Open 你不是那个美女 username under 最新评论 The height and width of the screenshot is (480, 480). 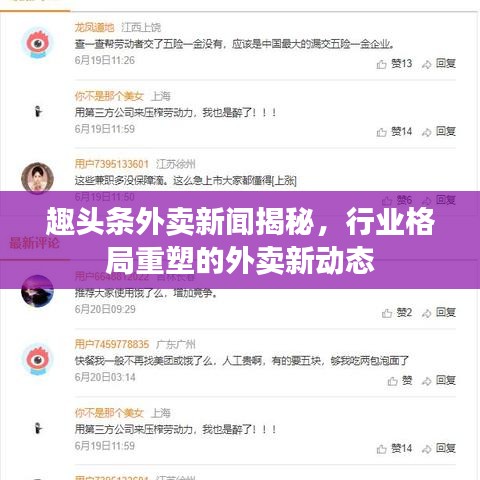click(x=109, y=413)
